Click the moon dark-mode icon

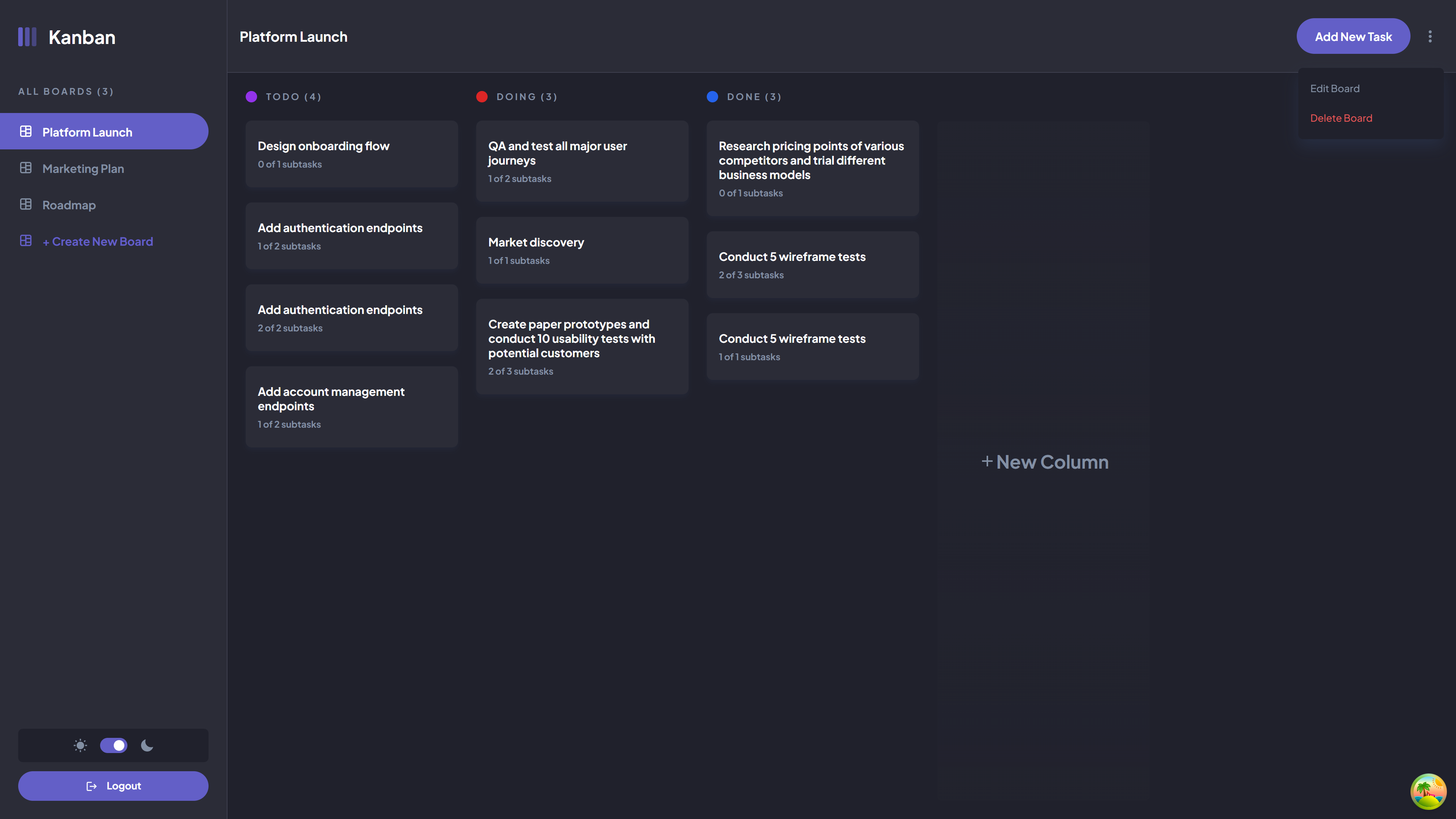click(x=147, y=745)
